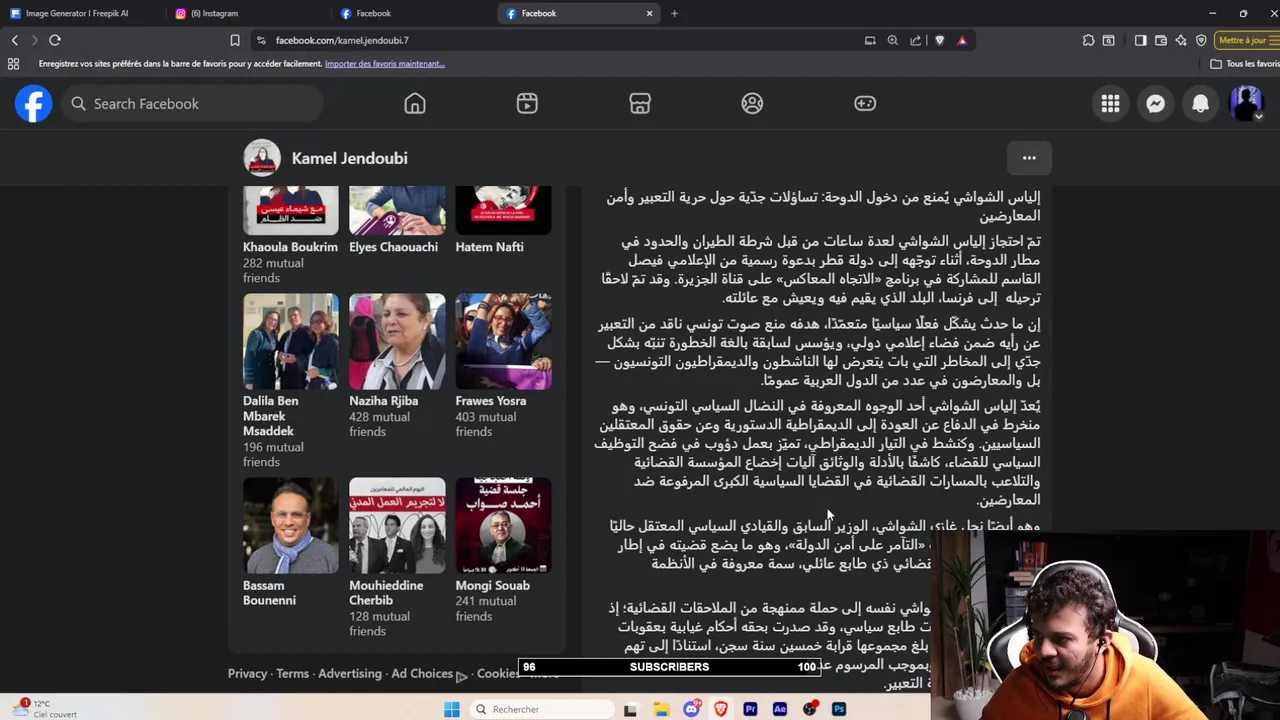The height and width of the screenshot is (720, 1280).
Task: Open the Brave VPN shield icon
Action: 1201,40
